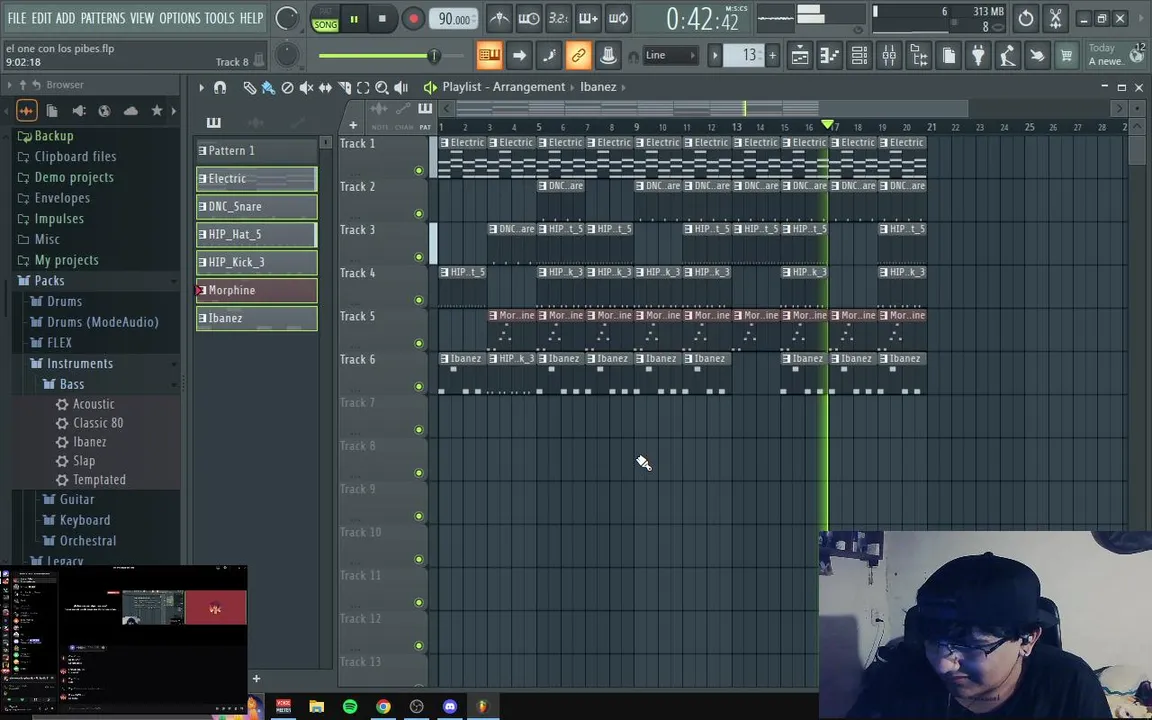Open the browser tree view icon

pos(918,55)
